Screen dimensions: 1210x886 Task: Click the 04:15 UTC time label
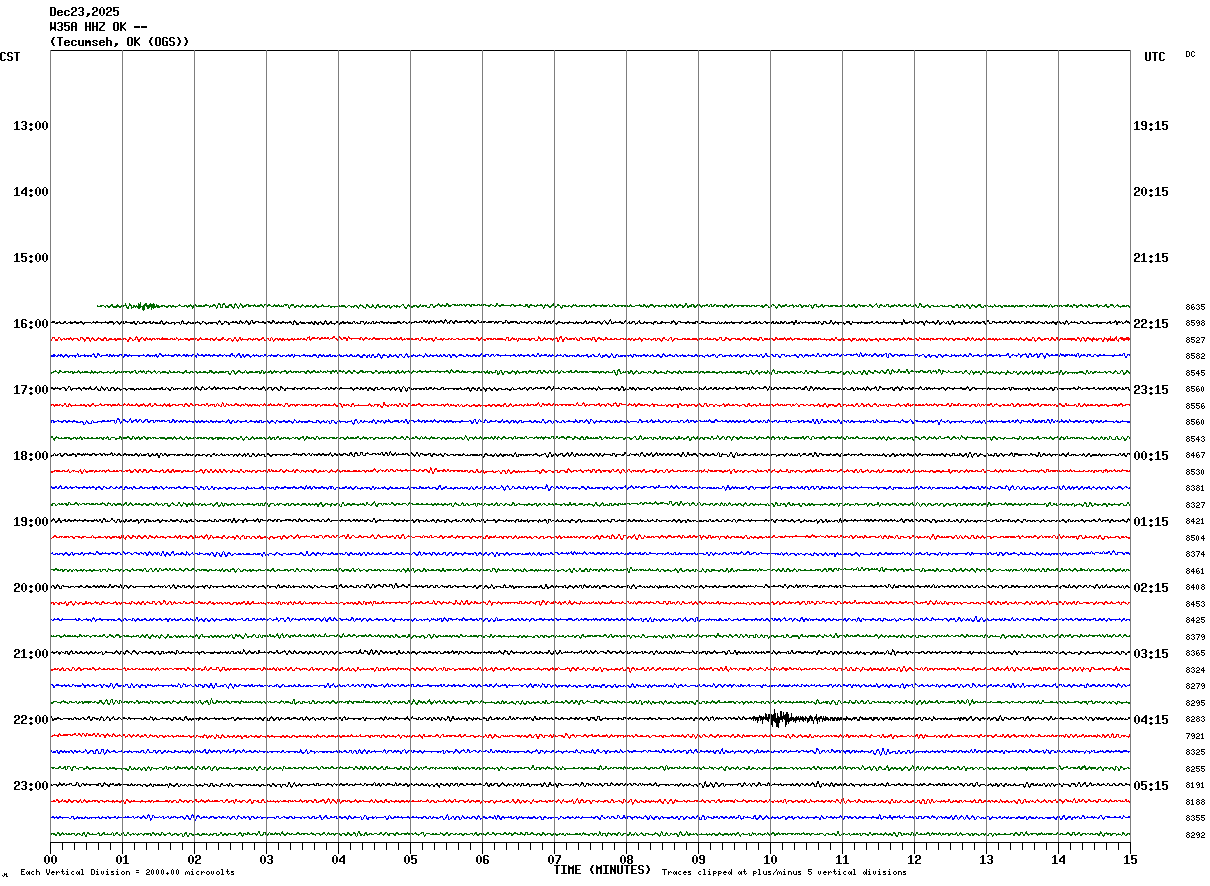pyautogui.click(x=1151, y=720)
